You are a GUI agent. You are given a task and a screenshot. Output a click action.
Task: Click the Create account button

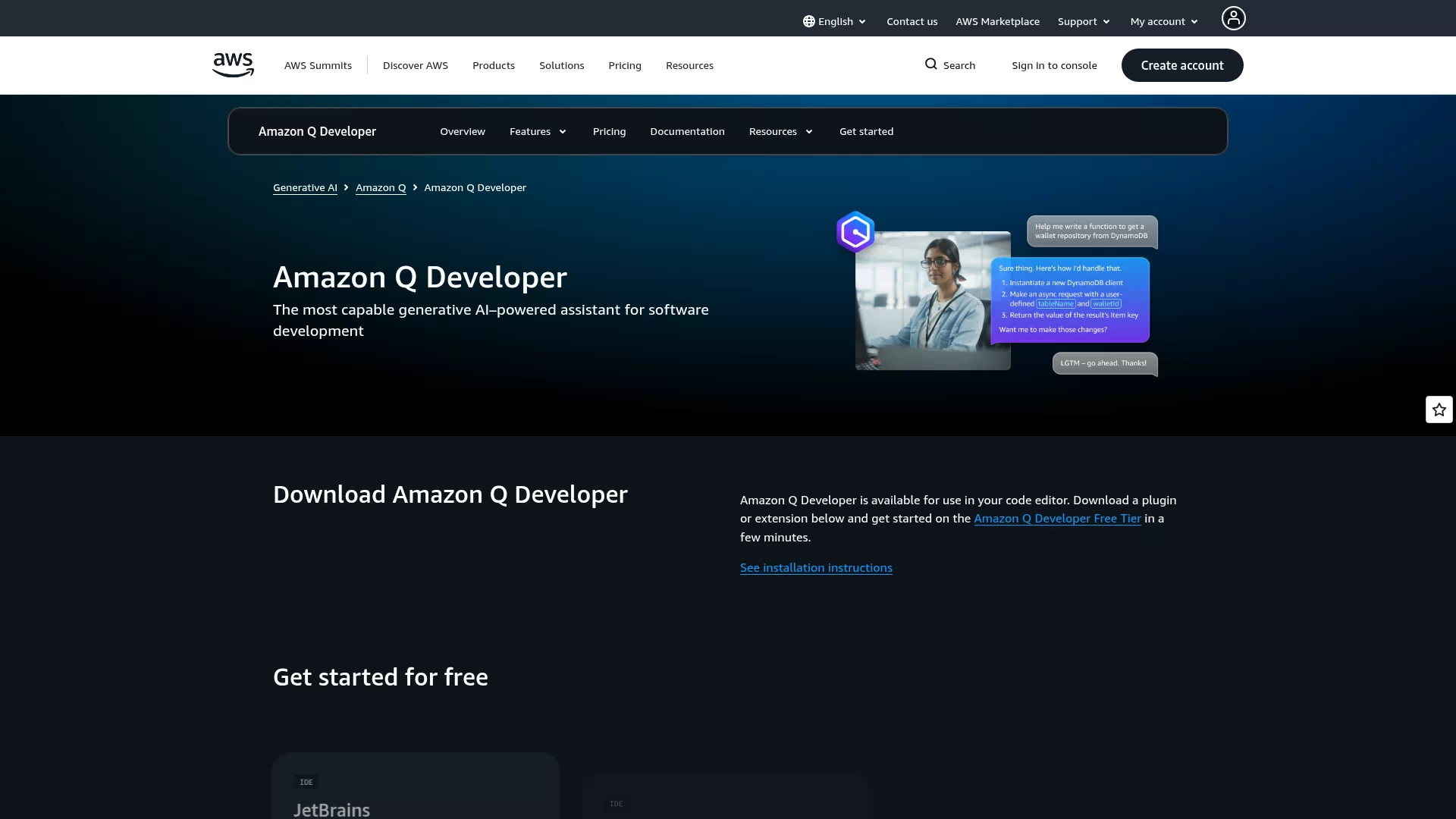coord(1181,65)
